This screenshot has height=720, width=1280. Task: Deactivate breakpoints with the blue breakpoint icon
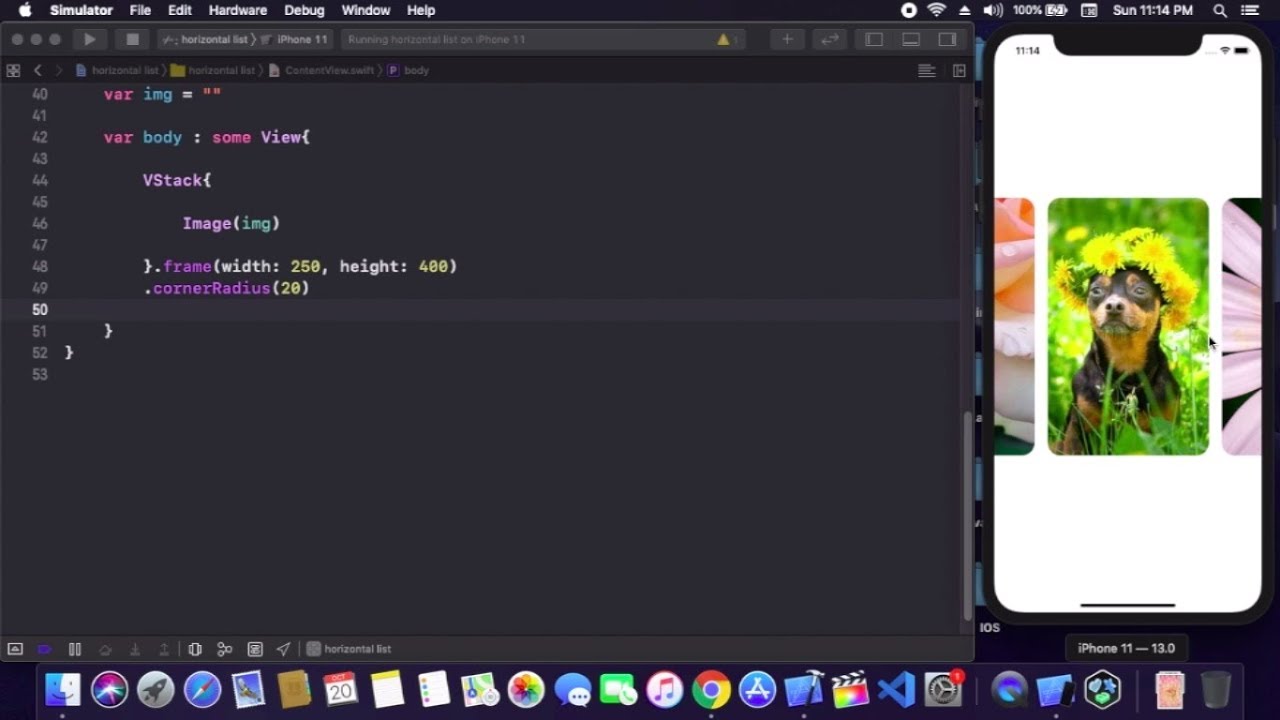(44, 649)
